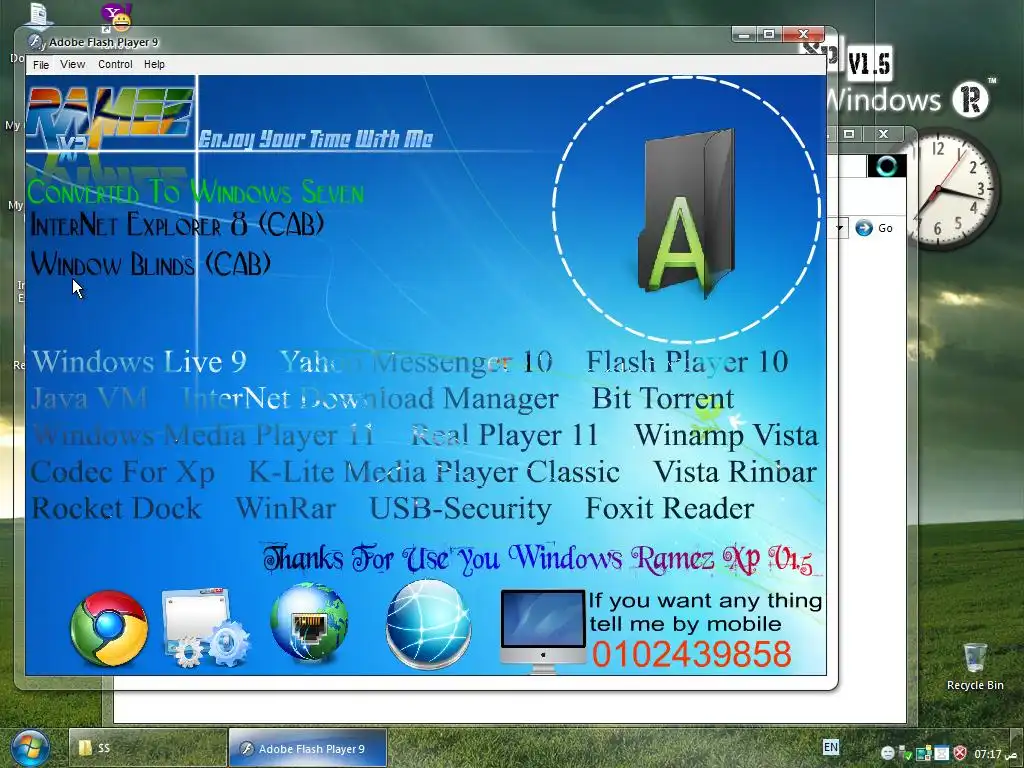Click the Go button in background window

[874, 228]
